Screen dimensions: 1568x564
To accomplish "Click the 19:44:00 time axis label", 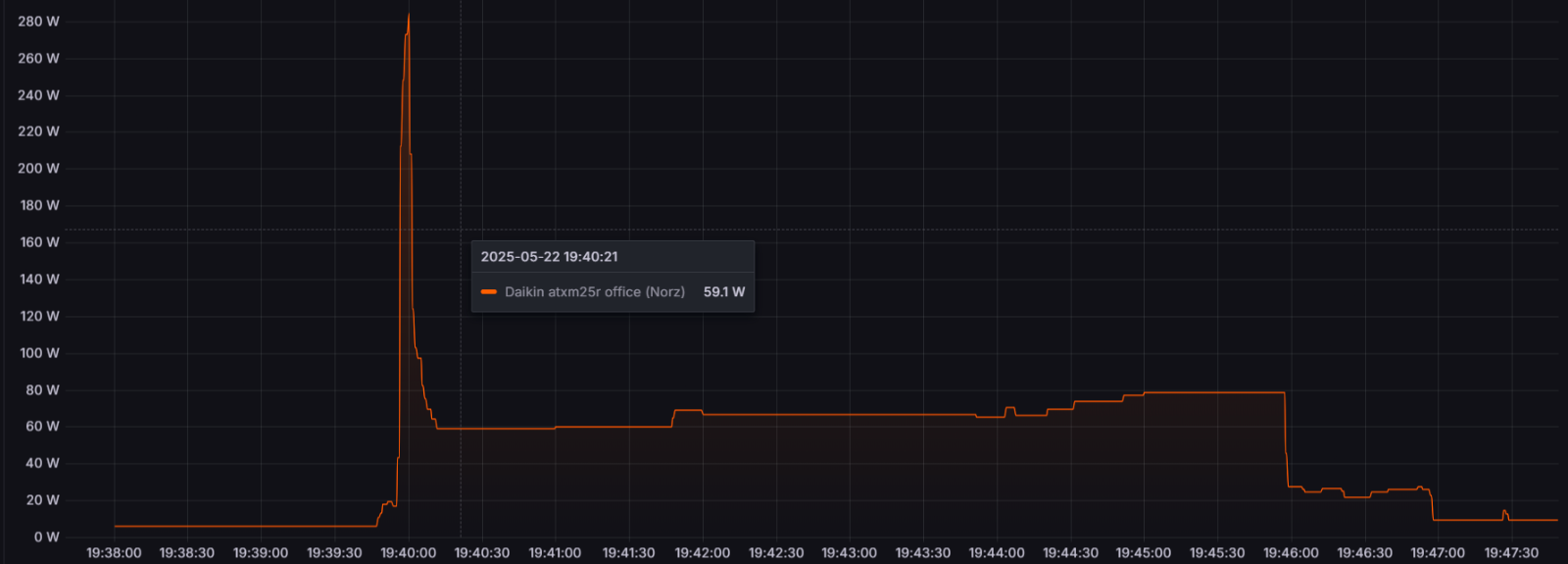I will pyautogui.click(x=997, y=553).
